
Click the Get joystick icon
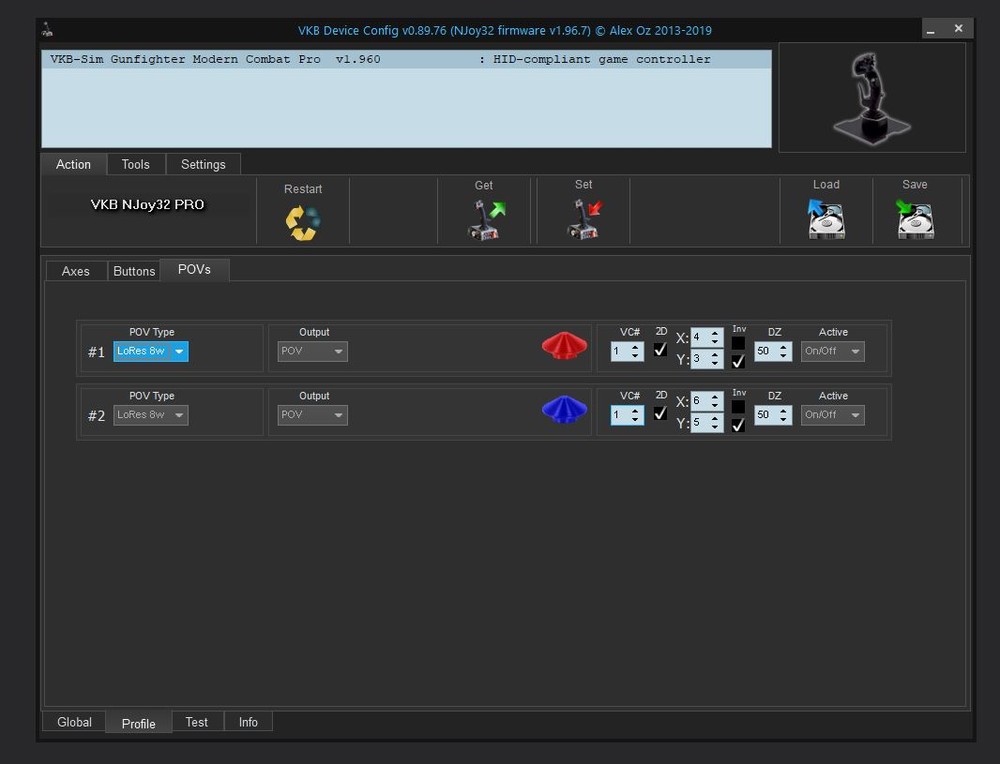click(485, 219)
